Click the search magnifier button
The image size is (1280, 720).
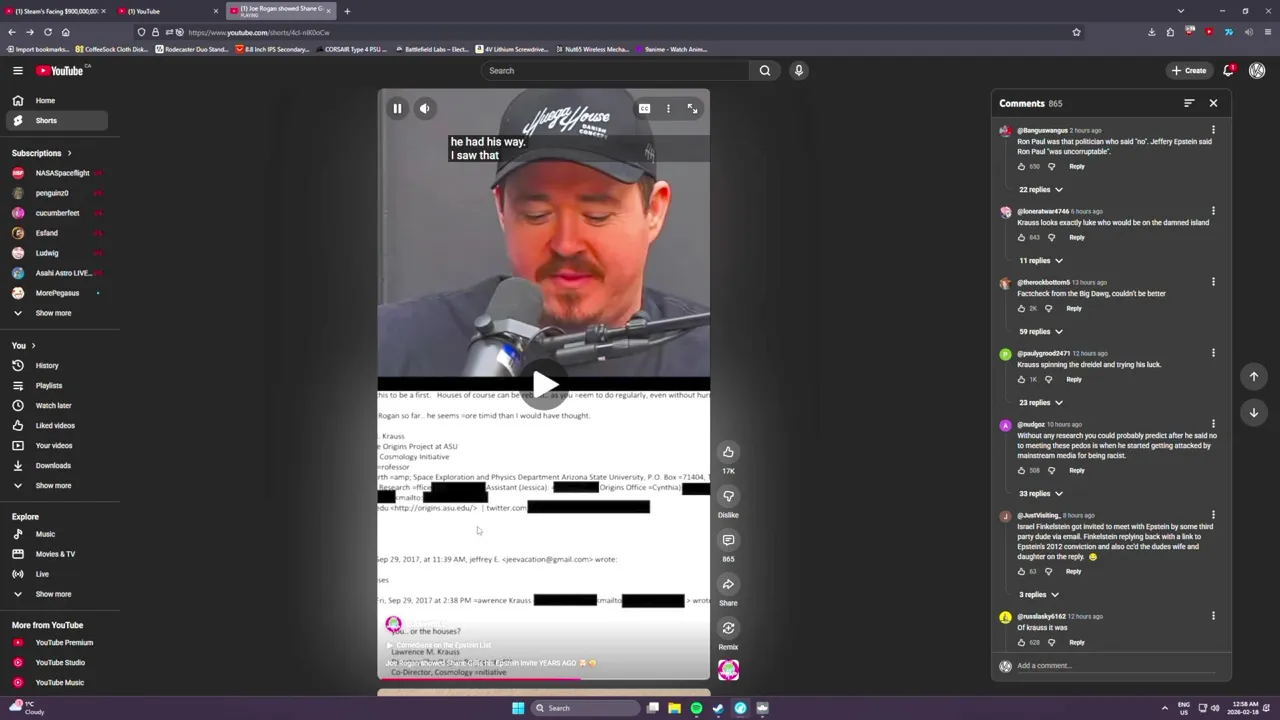click(x=765, y=70)
